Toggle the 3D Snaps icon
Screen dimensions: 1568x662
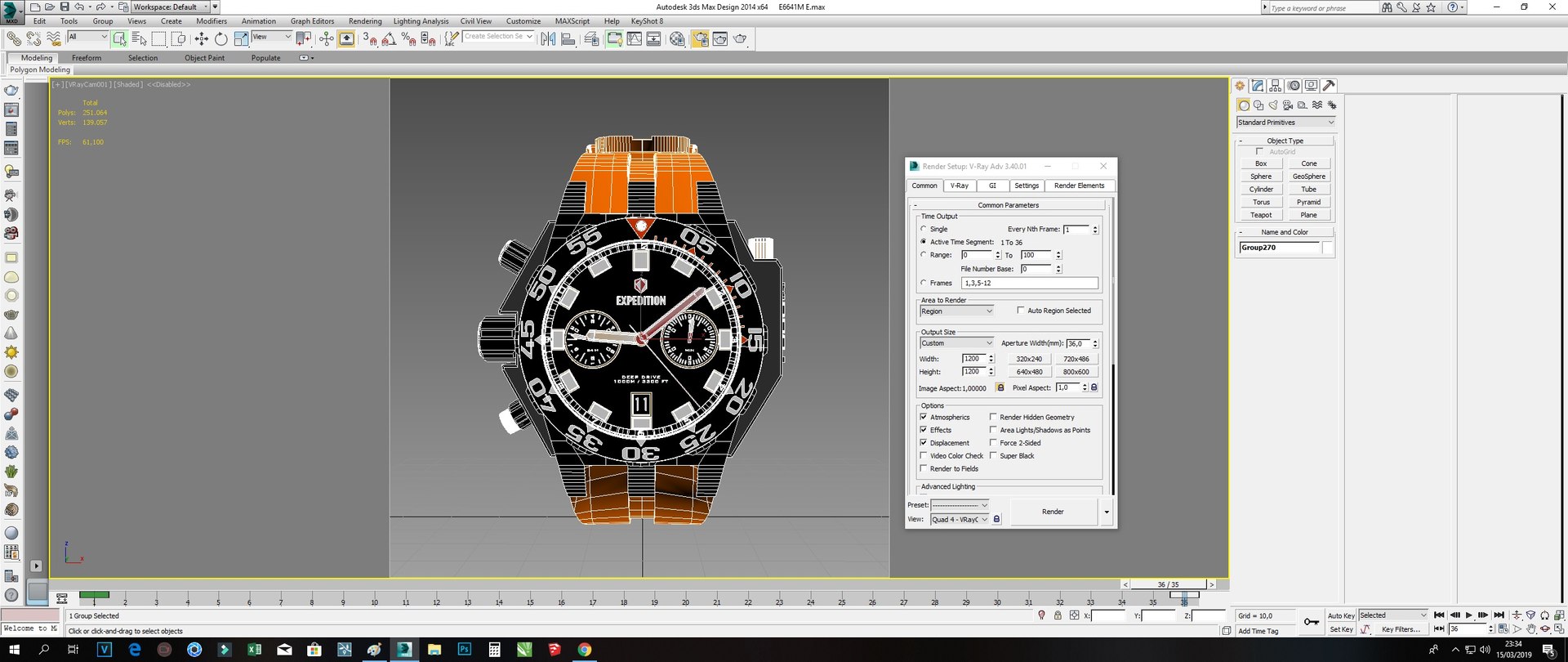[370, 38]
